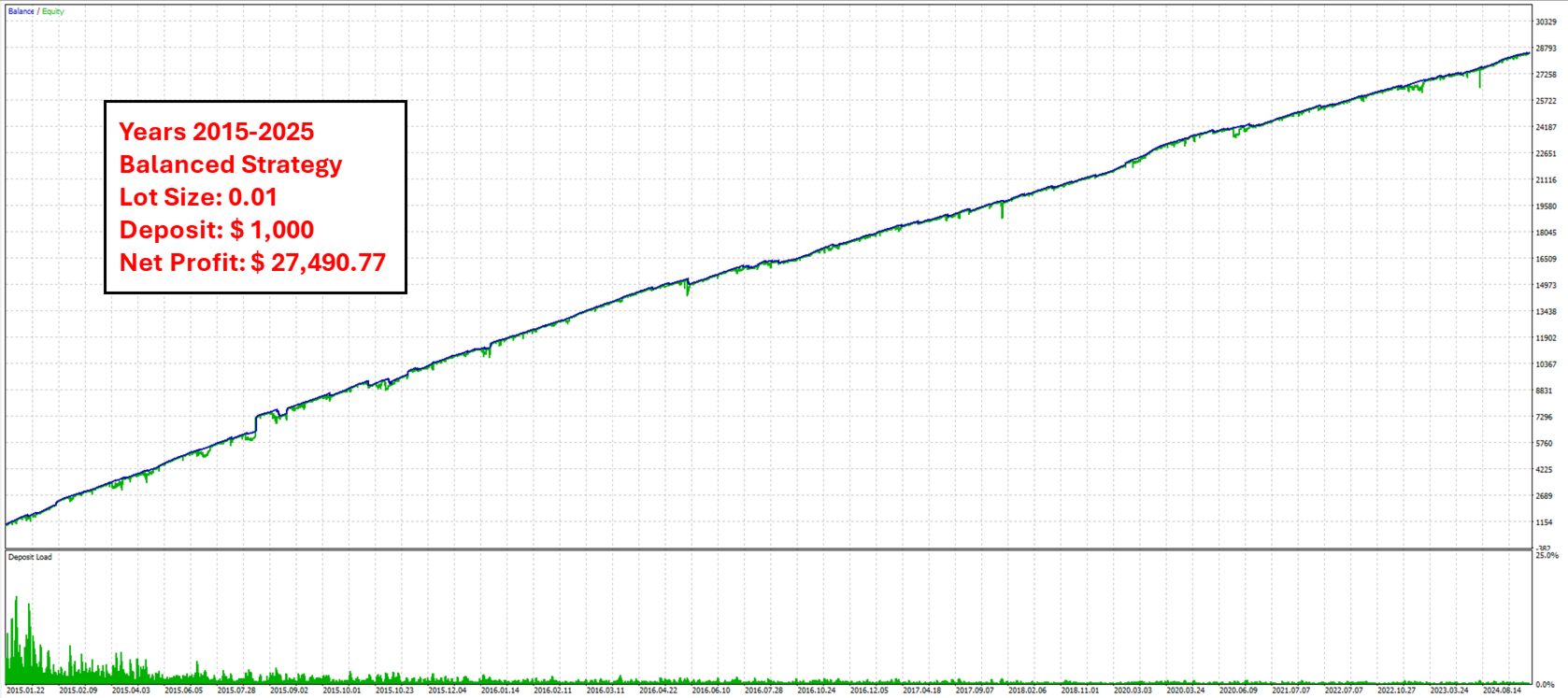Click the 2016.10.24 date label
This screenshot has width=1568, height=698.
(817, 691)
